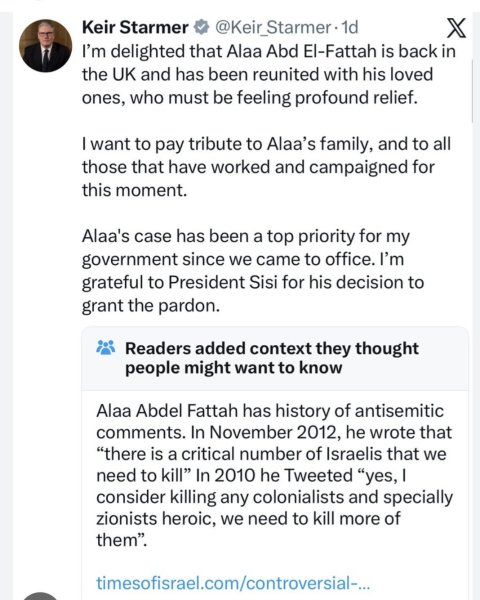Open the @Keir_Starmer handle link

(x=273, y=28)
